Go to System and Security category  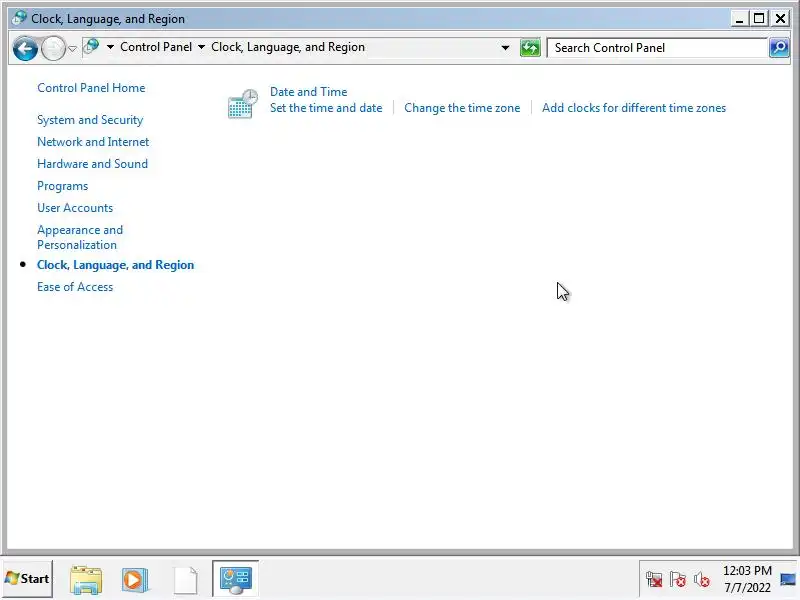(90, 120)
